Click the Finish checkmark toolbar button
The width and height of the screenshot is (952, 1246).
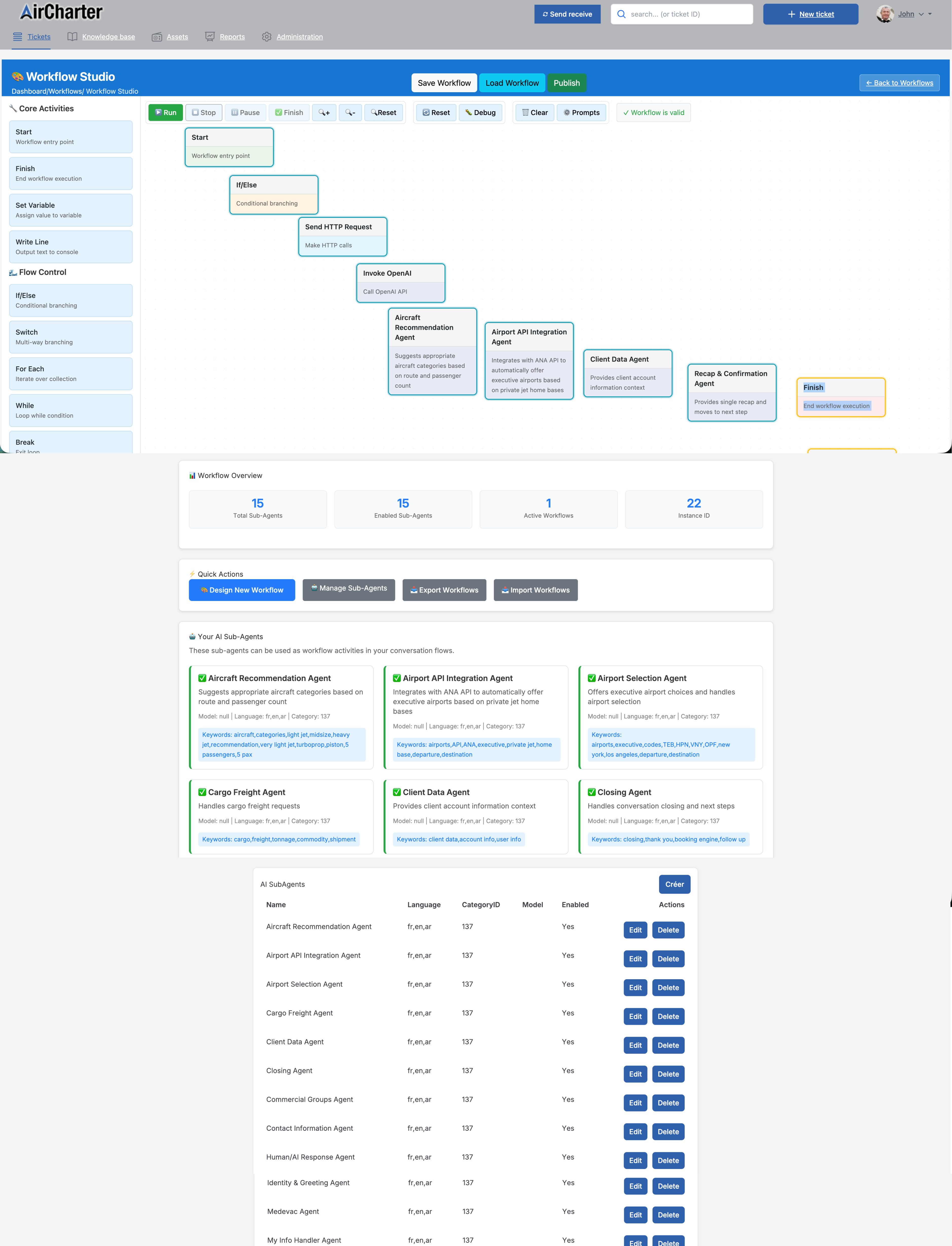click(289, 112)
